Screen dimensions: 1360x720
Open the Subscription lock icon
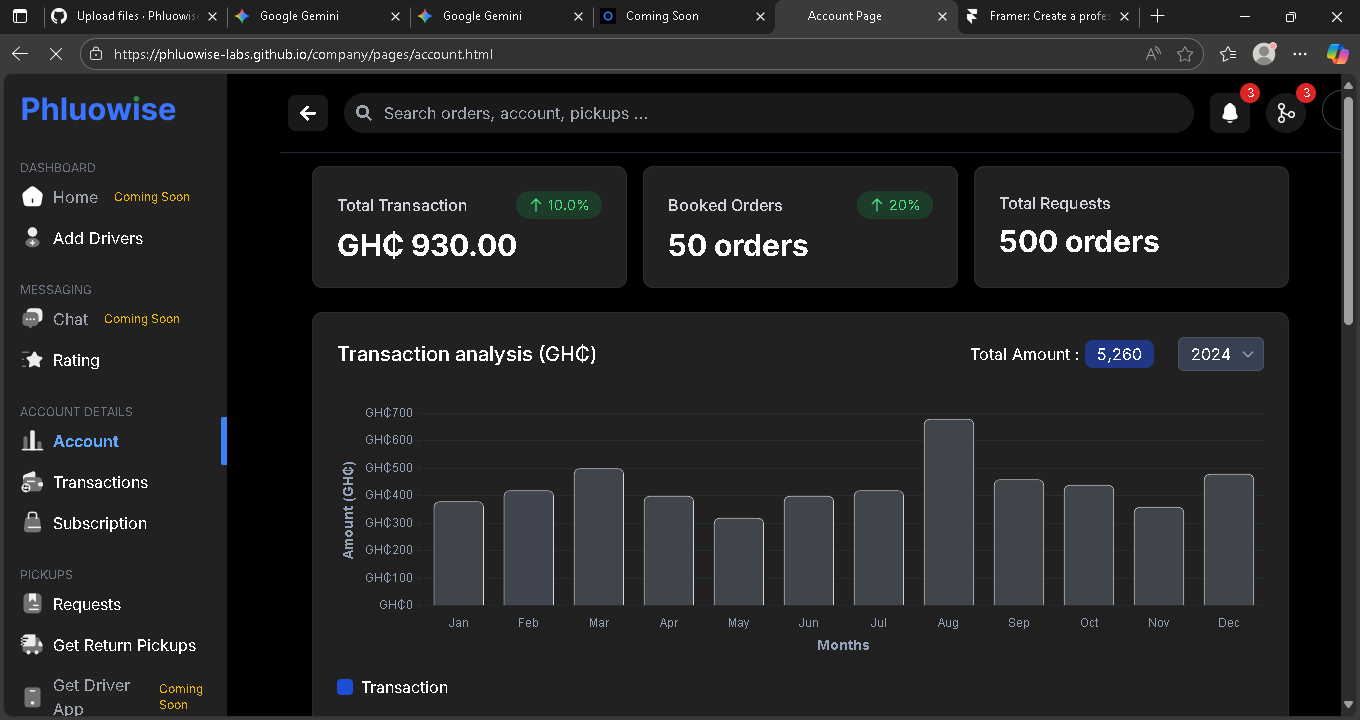coord(33,523)
